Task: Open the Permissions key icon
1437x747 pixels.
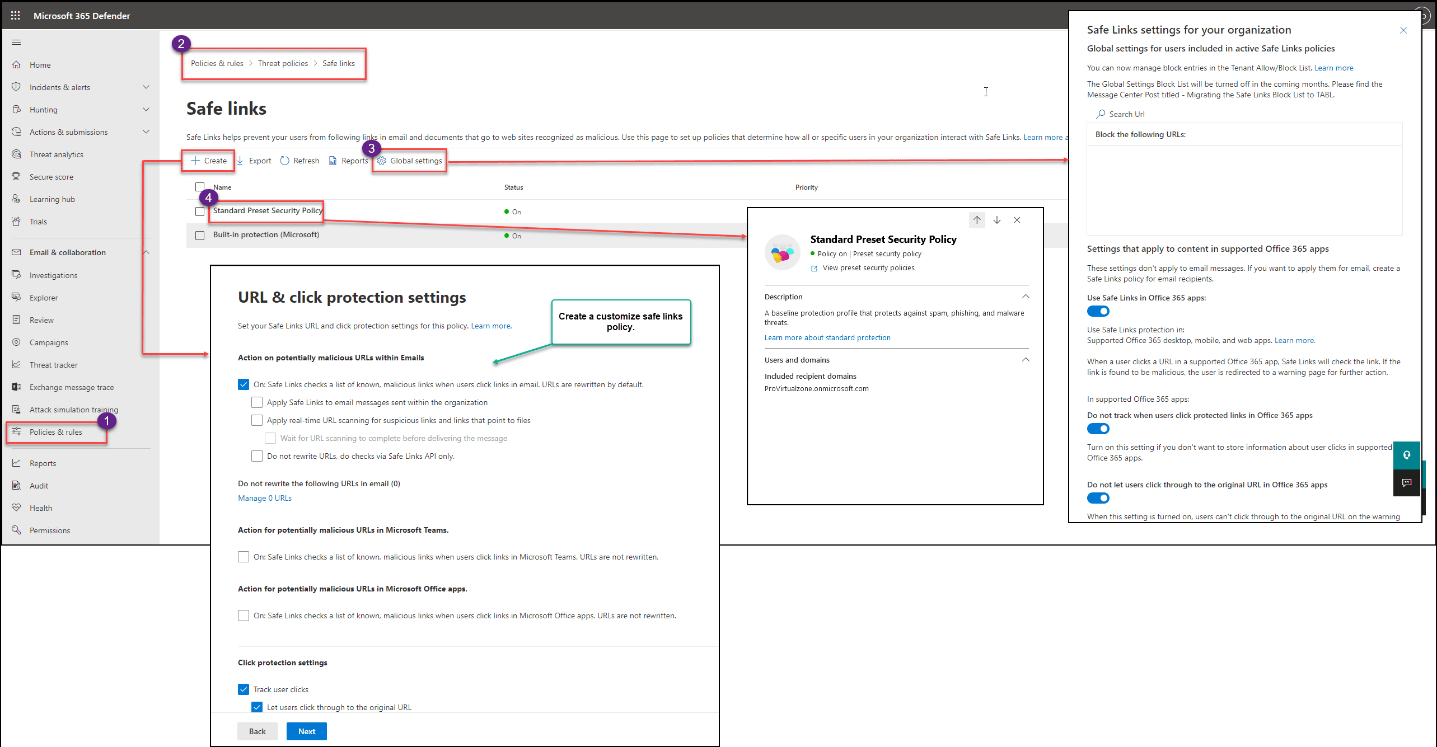Action: pos(16,530)
